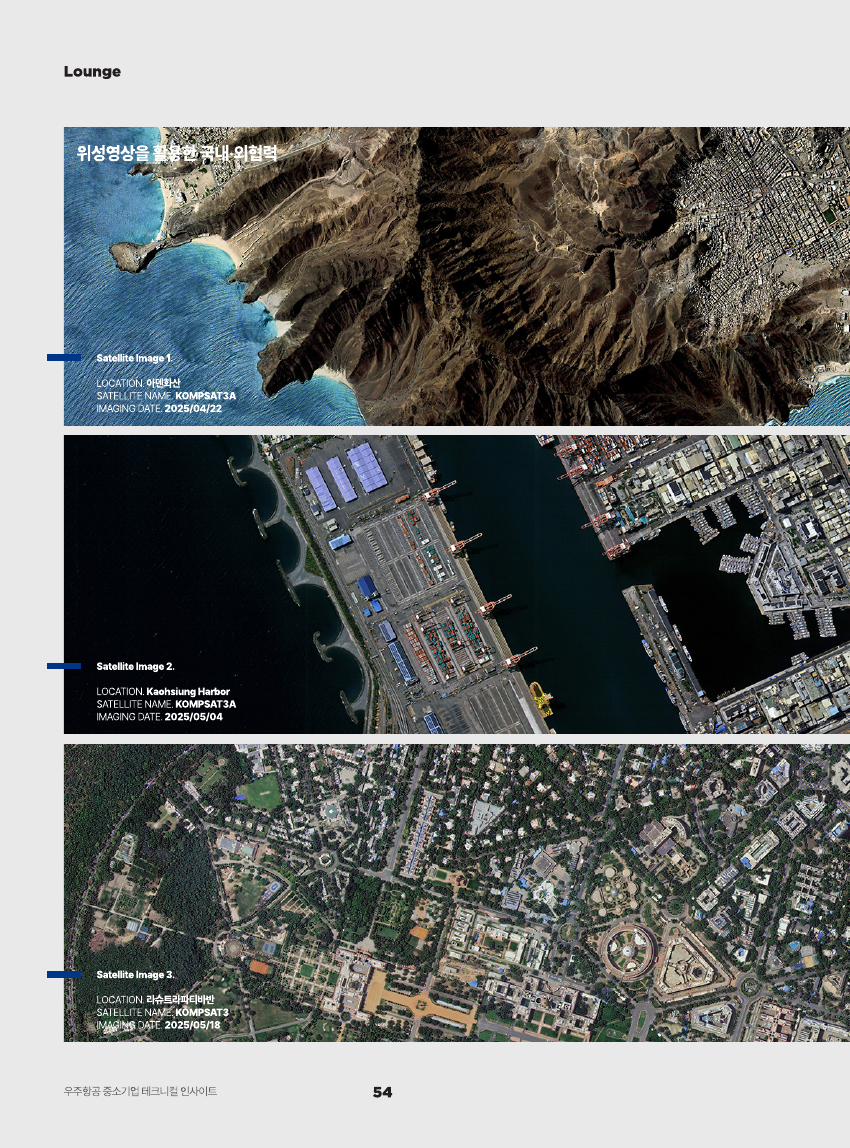Click the "Satellite Image 2." caption
This screenshot has height=1148, width=850.
point(135,666)
